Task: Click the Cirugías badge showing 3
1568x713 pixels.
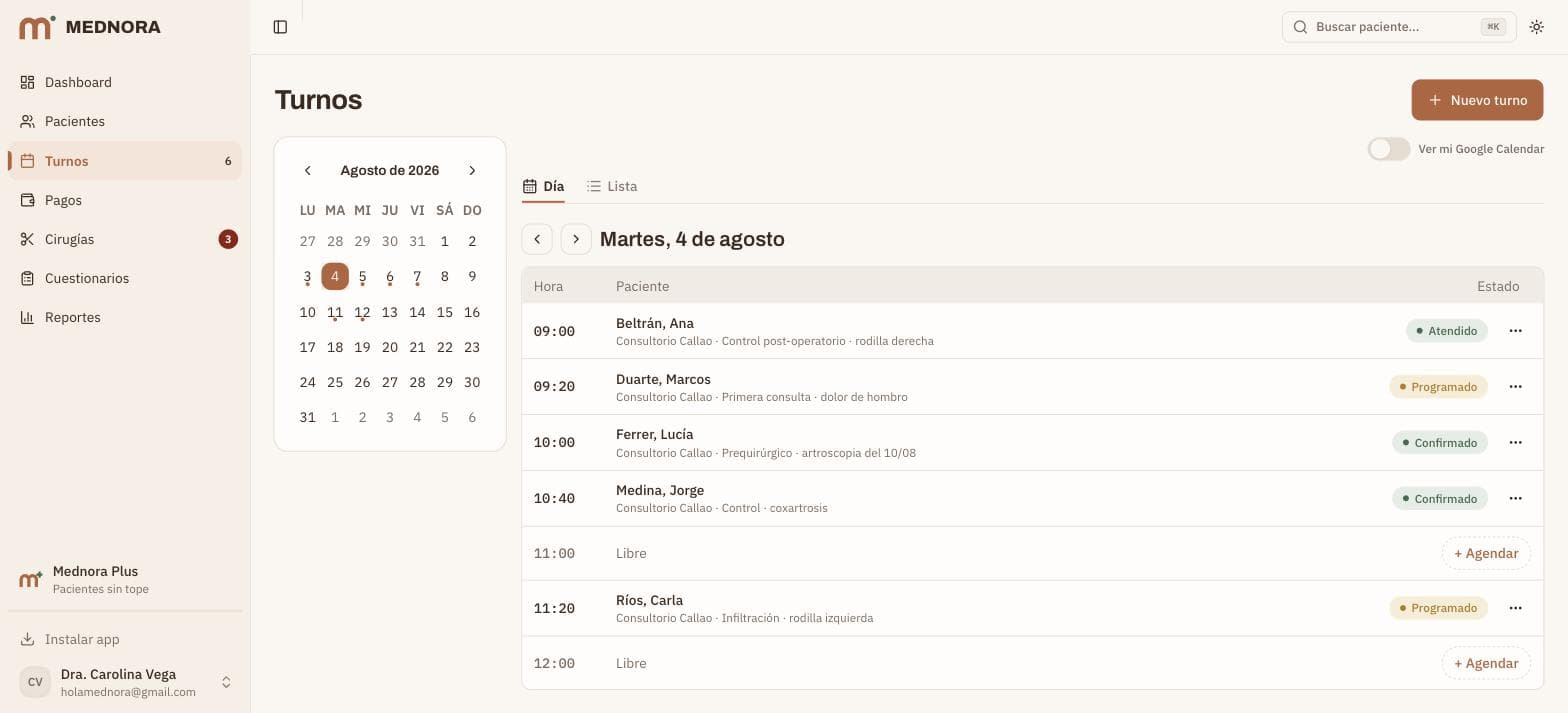Action: (228, 239)
